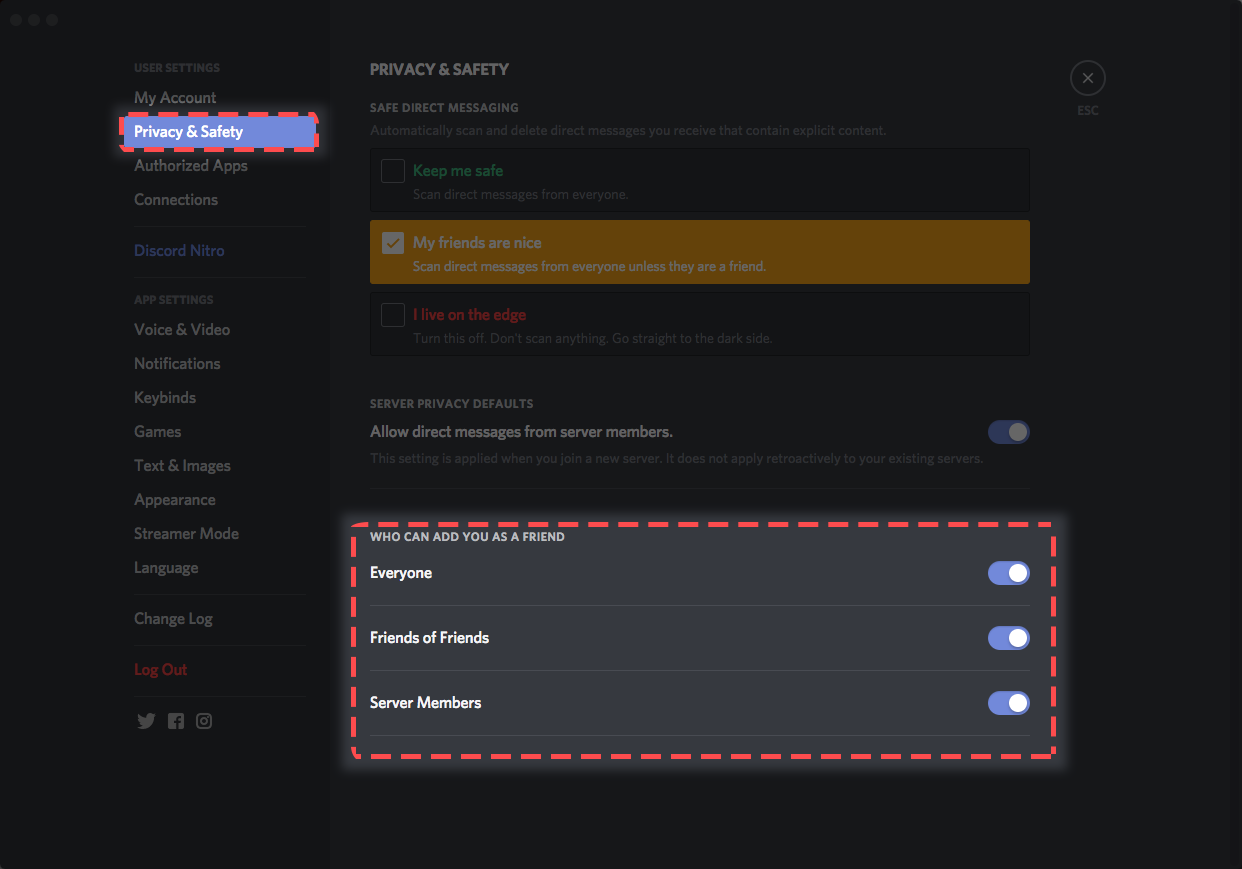This screenshot has width=1242, height=869.
Task: Open the Instagram social icon link
Action: (204, 721)
